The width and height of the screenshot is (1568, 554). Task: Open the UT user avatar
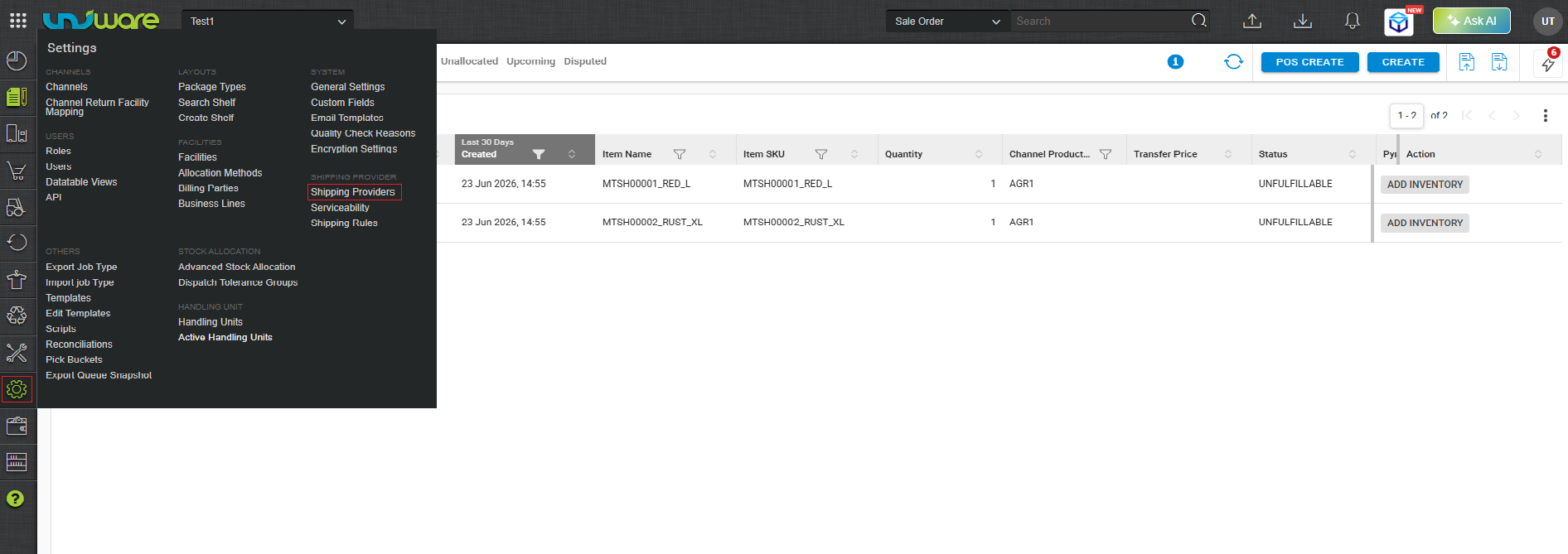1547,22
